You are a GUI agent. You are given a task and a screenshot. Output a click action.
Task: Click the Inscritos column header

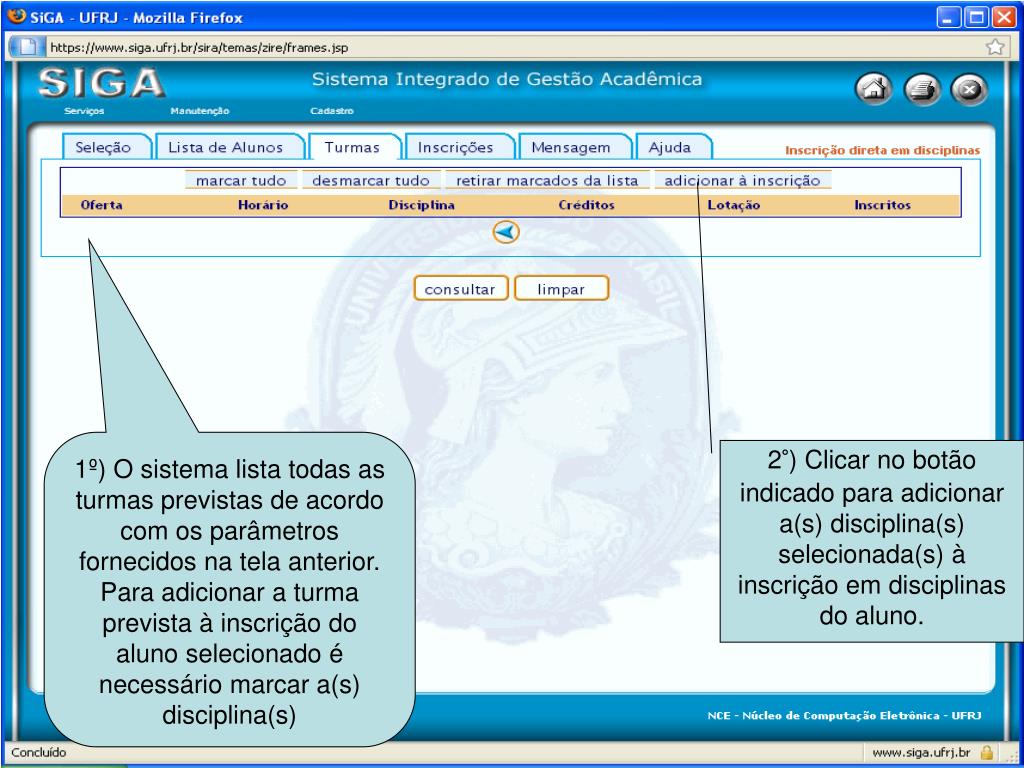[882, 205]
